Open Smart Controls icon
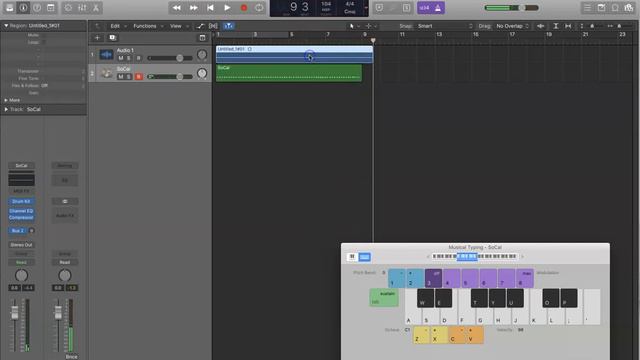This screenshot has height=360, width=640. click(x=68, y=8)
